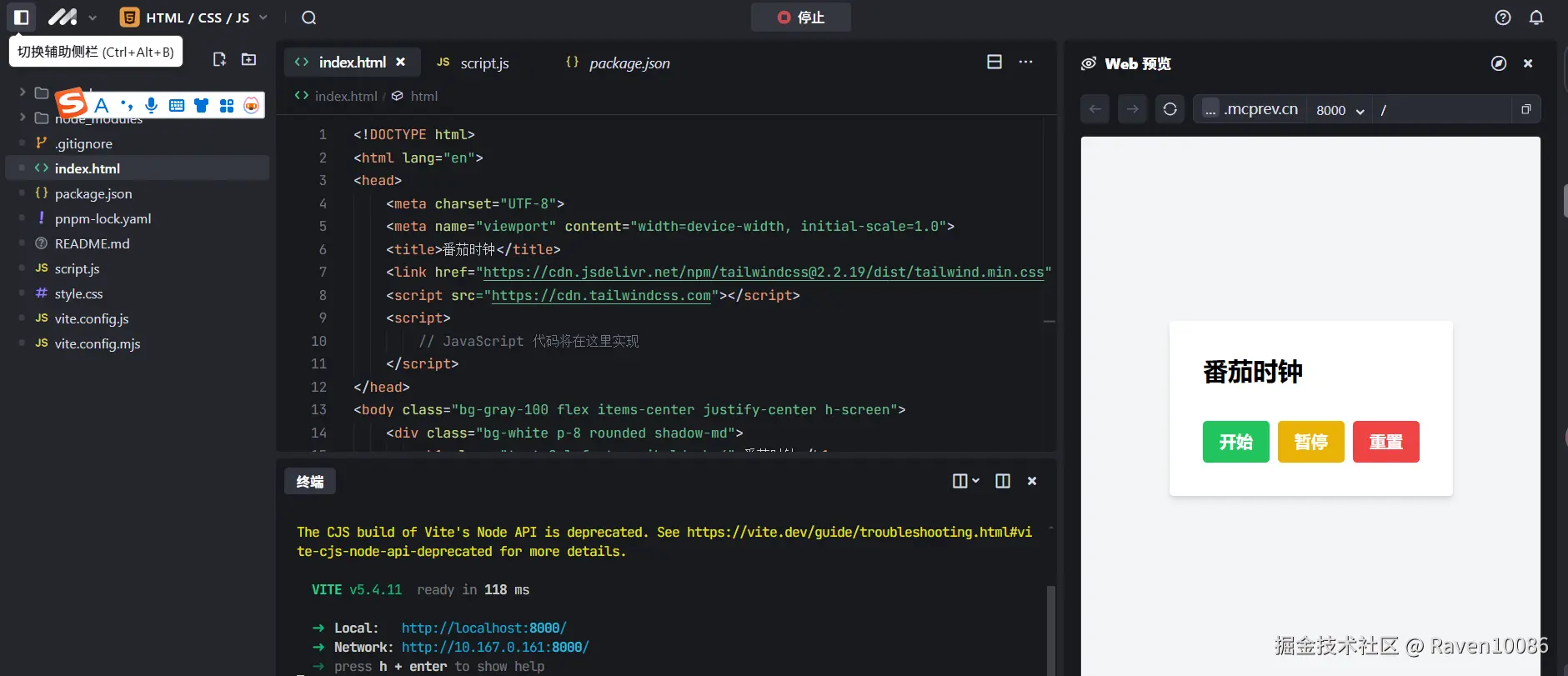1568x676 pixels.
Task: Switch to the script.js editor tab
Action: click(473, 63)
